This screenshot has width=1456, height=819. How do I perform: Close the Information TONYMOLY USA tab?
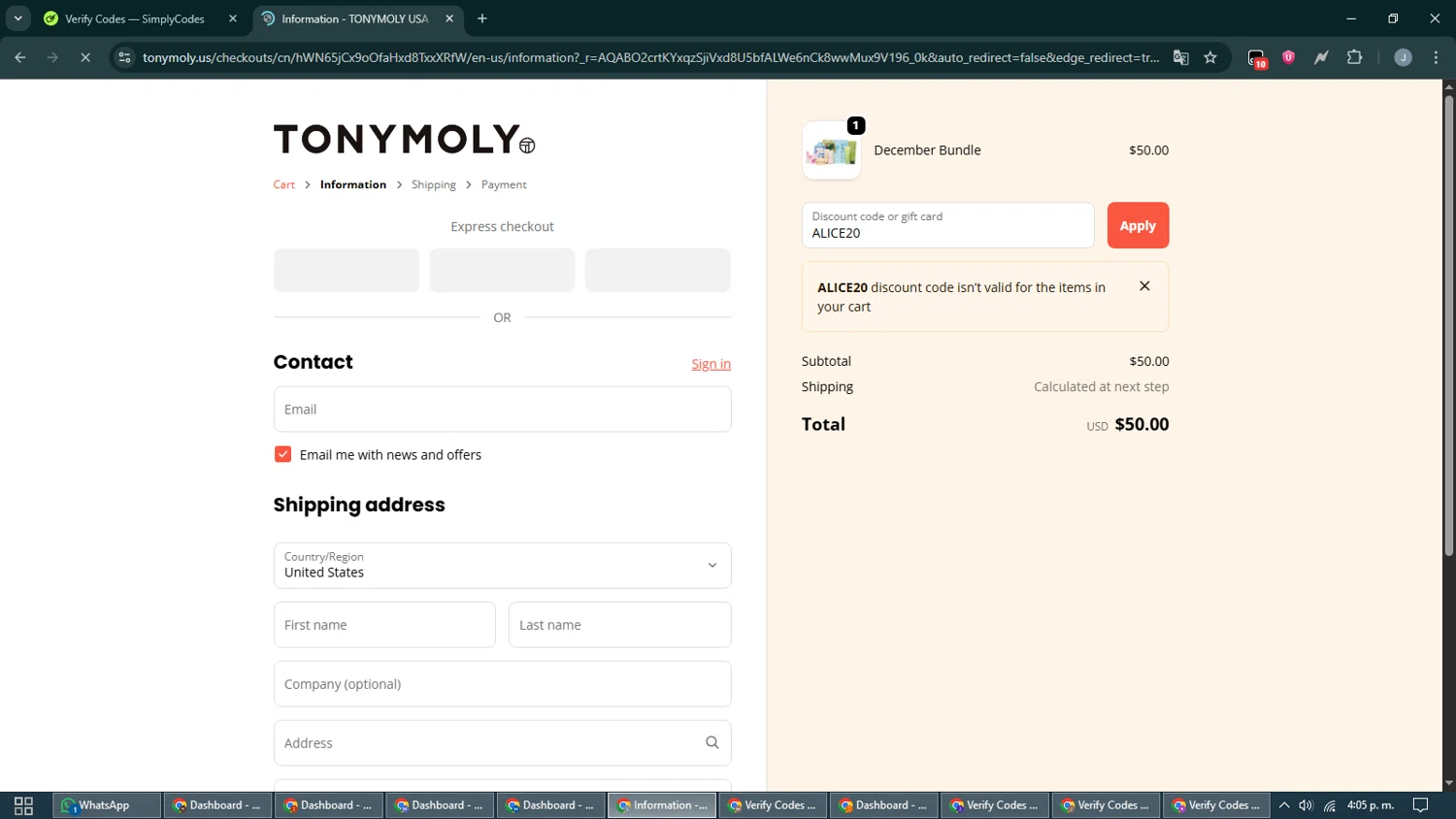[449, 18]
